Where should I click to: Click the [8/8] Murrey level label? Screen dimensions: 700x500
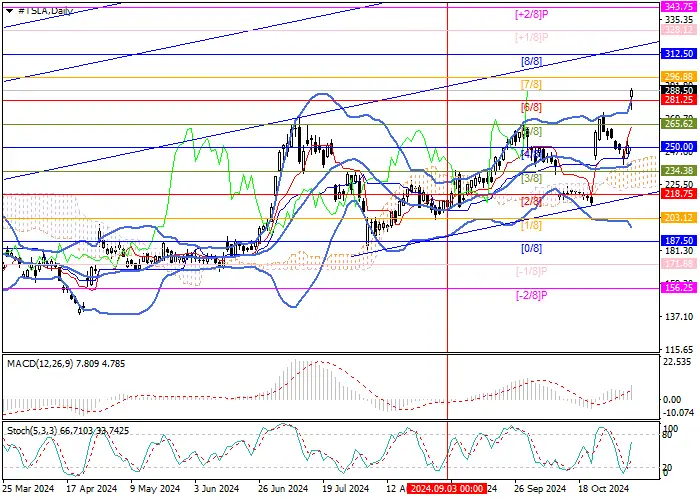pyautogui.click(x=531, y=62)
